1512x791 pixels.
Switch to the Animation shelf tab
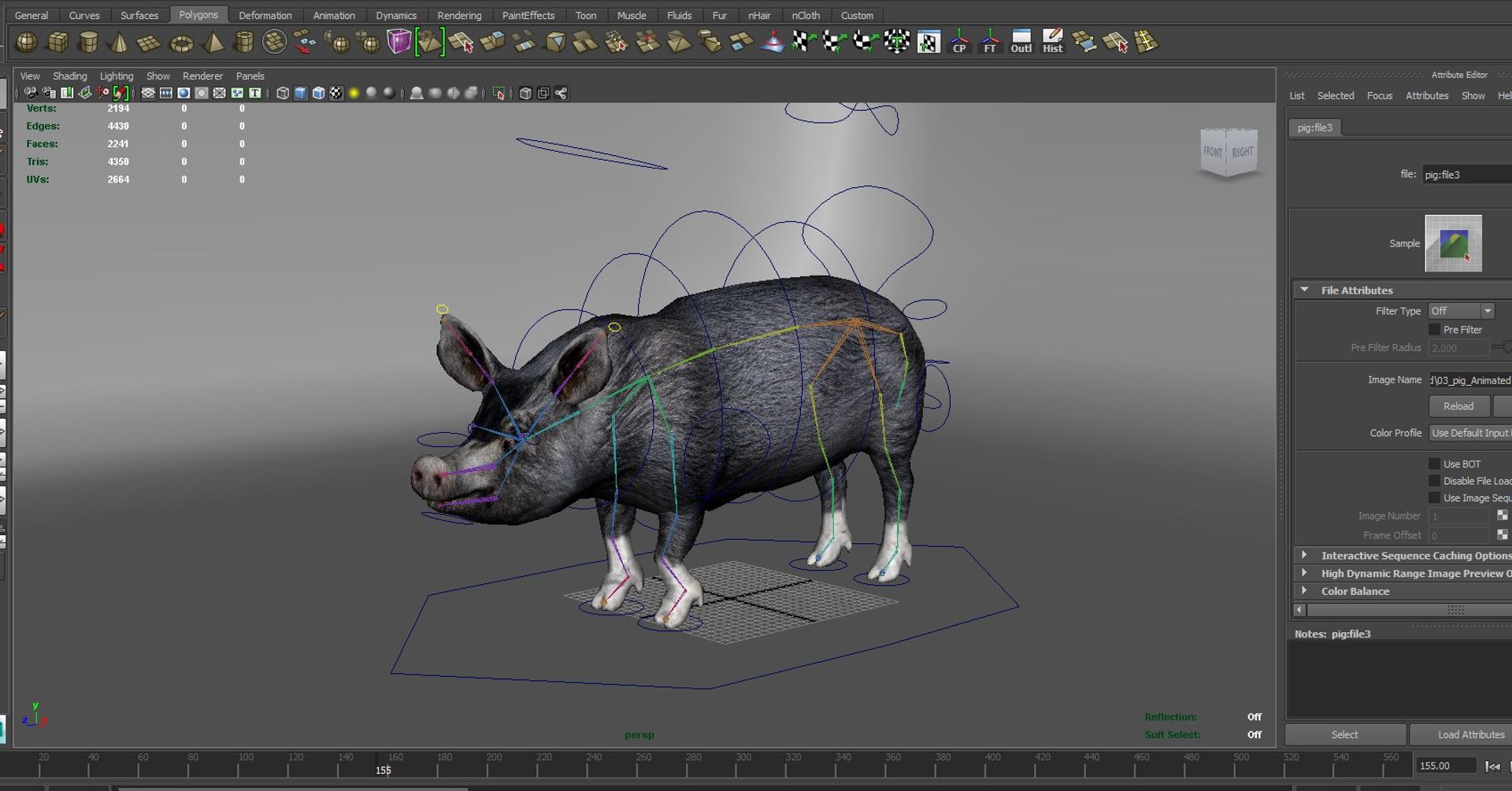tap(334, 15)
